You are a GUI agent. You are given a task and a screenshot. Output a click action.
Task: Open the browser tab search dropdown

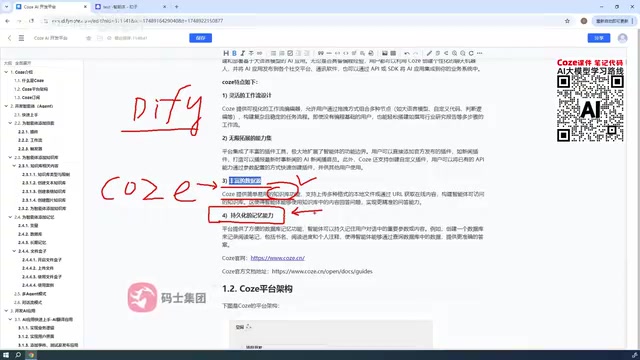click(x=6, y=7)
